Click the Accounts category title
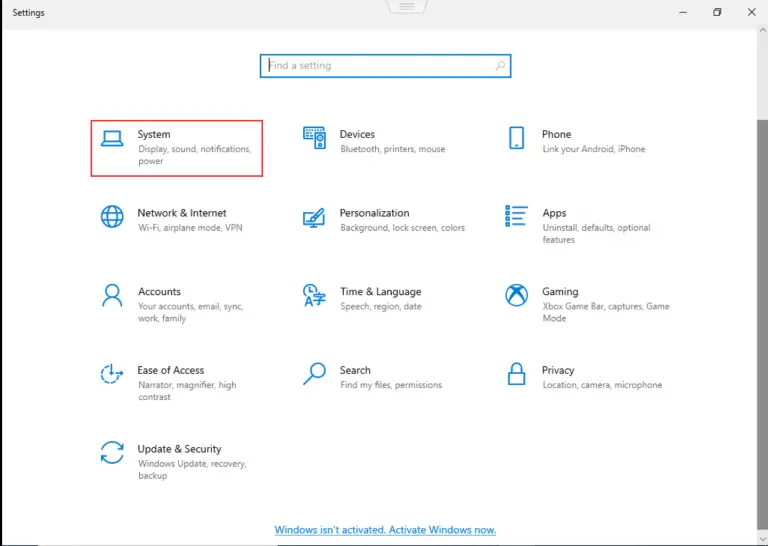This screenshot has width=768, height=546. click(x=159, y=292)
